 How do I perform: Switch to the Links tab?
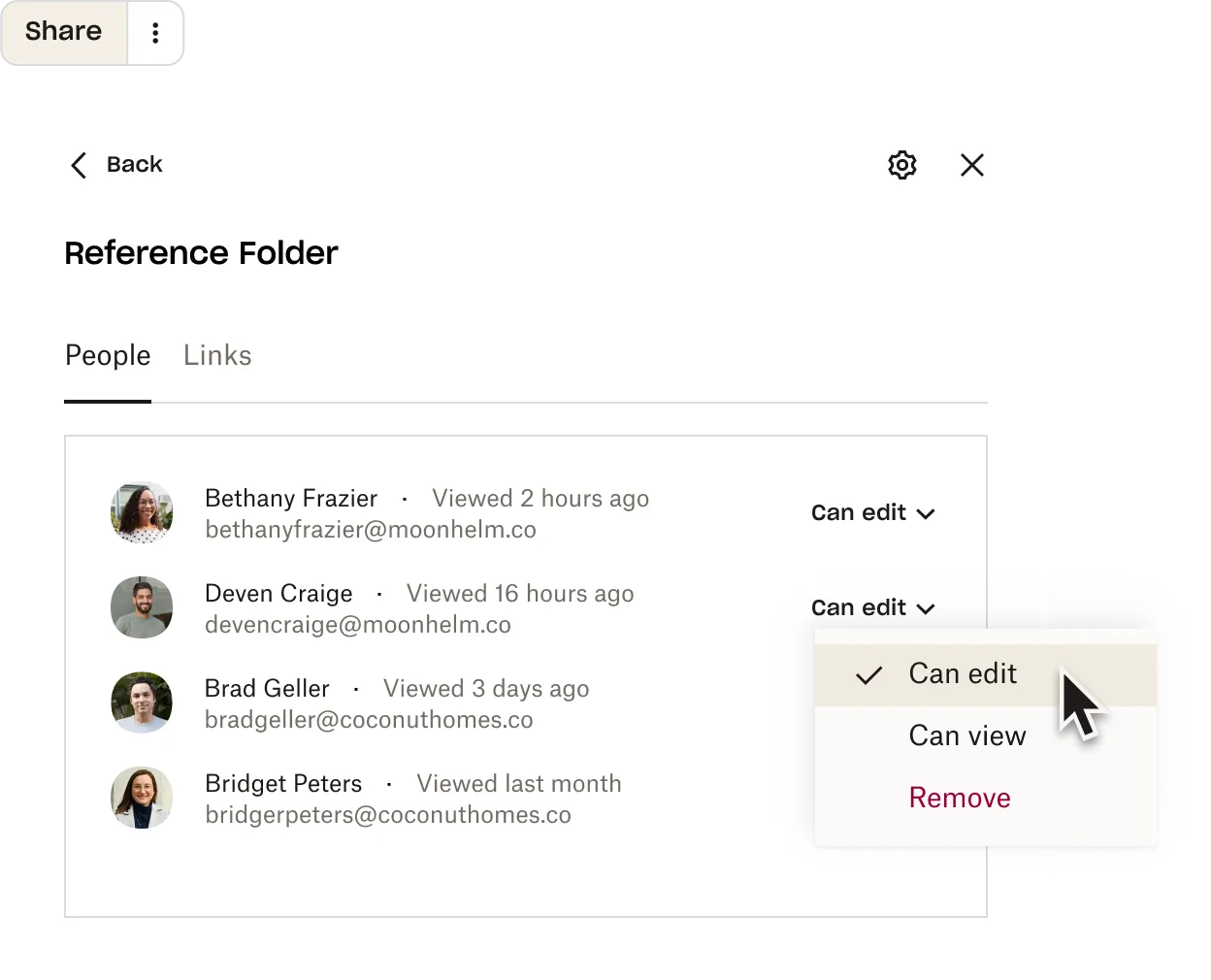click(217, 356)
